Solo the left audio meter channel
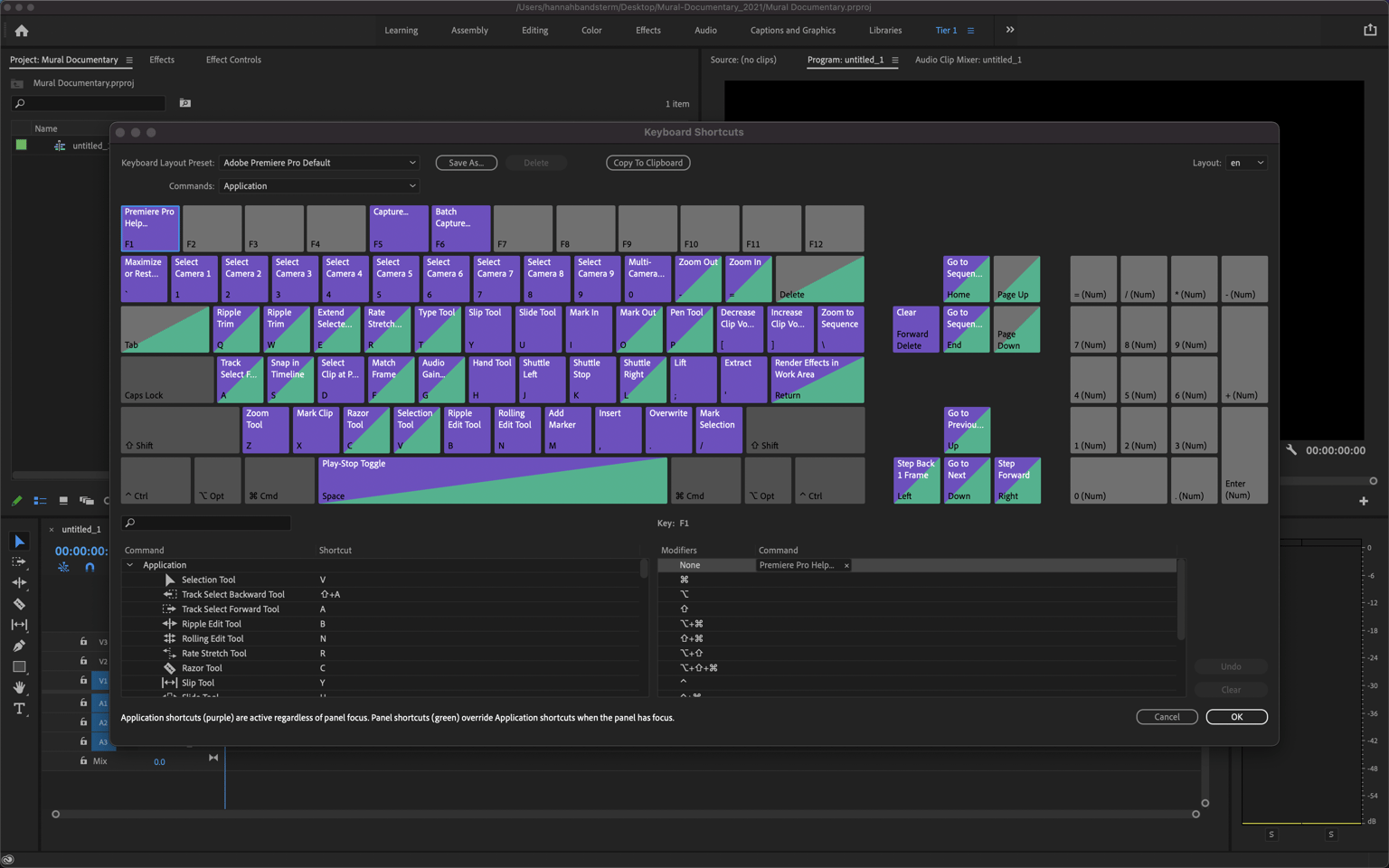This screenshot has height=868, width=1389. pos(1271,835)
